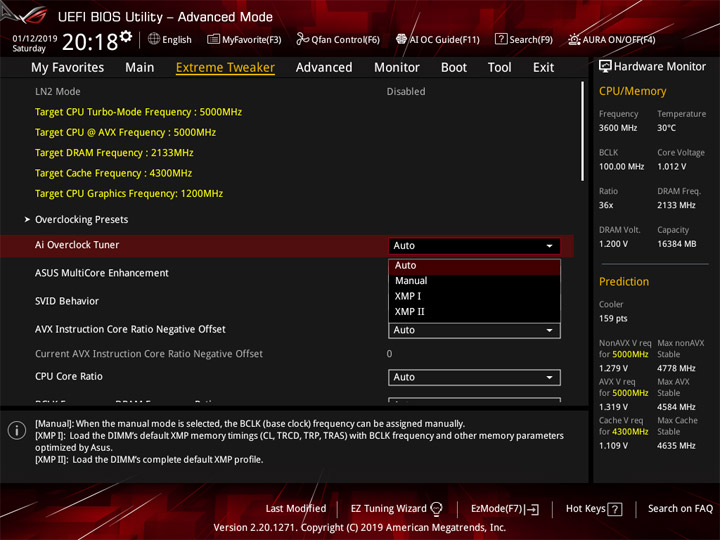Click the settings list scrollbar
Image resolution: width=720 pixels, height=540 pixels.
(x=582, y=131)
